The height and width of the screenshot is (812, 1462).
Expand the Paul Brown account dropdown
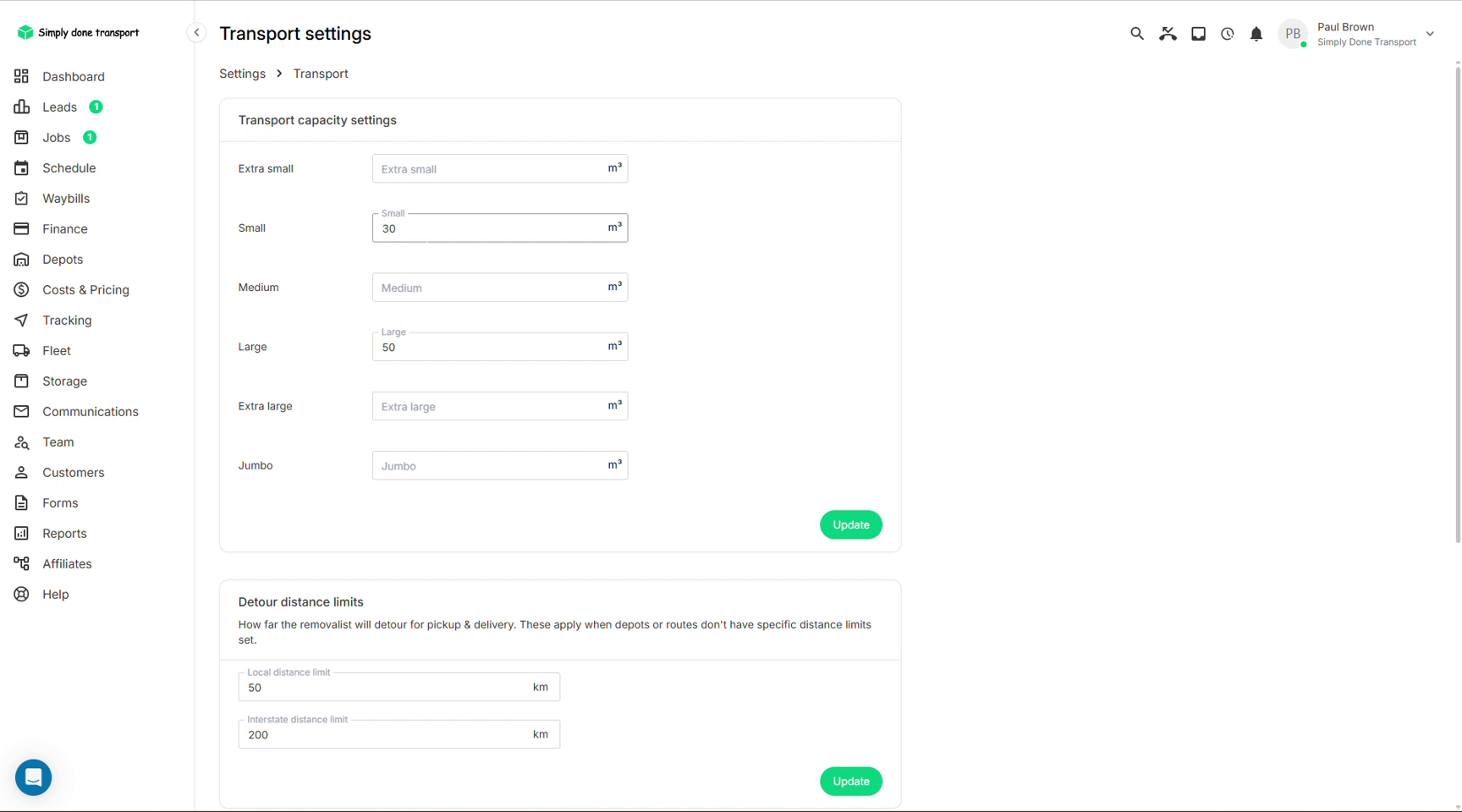(1430, 34)
